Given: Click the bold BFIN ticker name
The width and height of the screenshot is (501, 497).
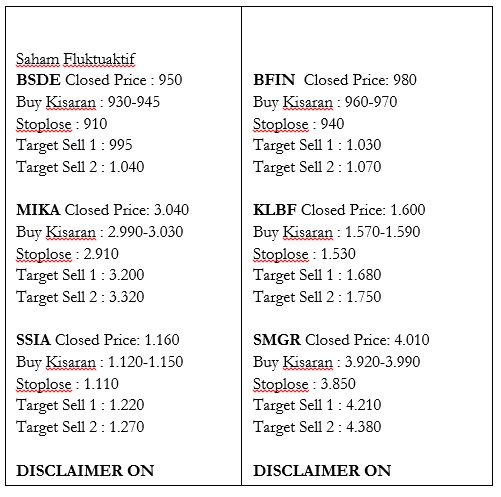Looking at the screenshot, I should [x=274, y=80].
